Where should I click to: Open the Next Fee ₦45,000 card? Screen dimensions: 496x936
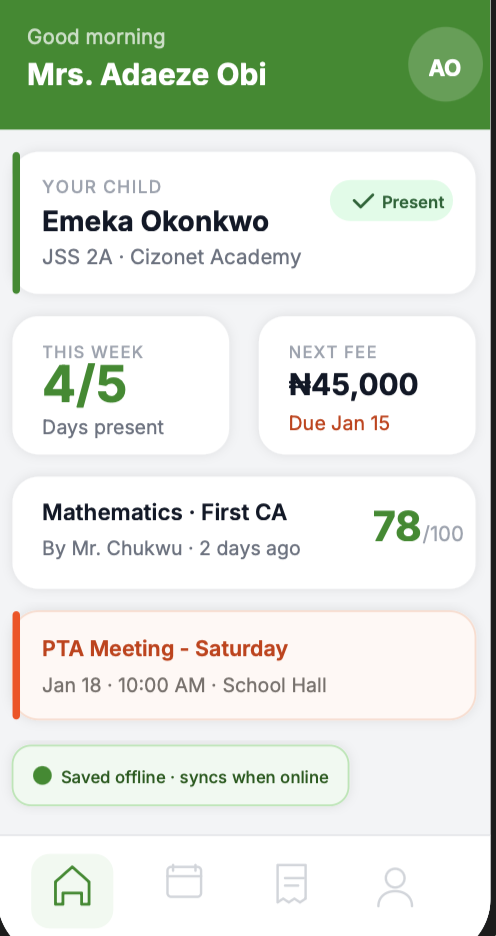[367, 385]
